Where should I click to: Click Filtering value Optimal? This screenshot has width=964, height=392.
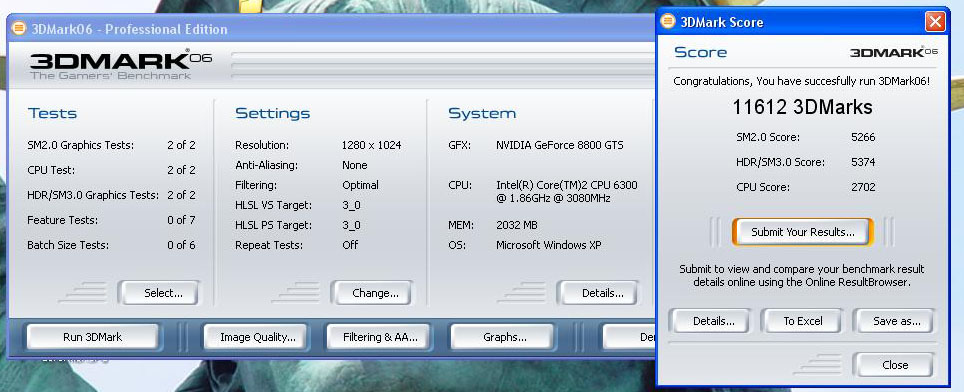(x=360, y=185)
